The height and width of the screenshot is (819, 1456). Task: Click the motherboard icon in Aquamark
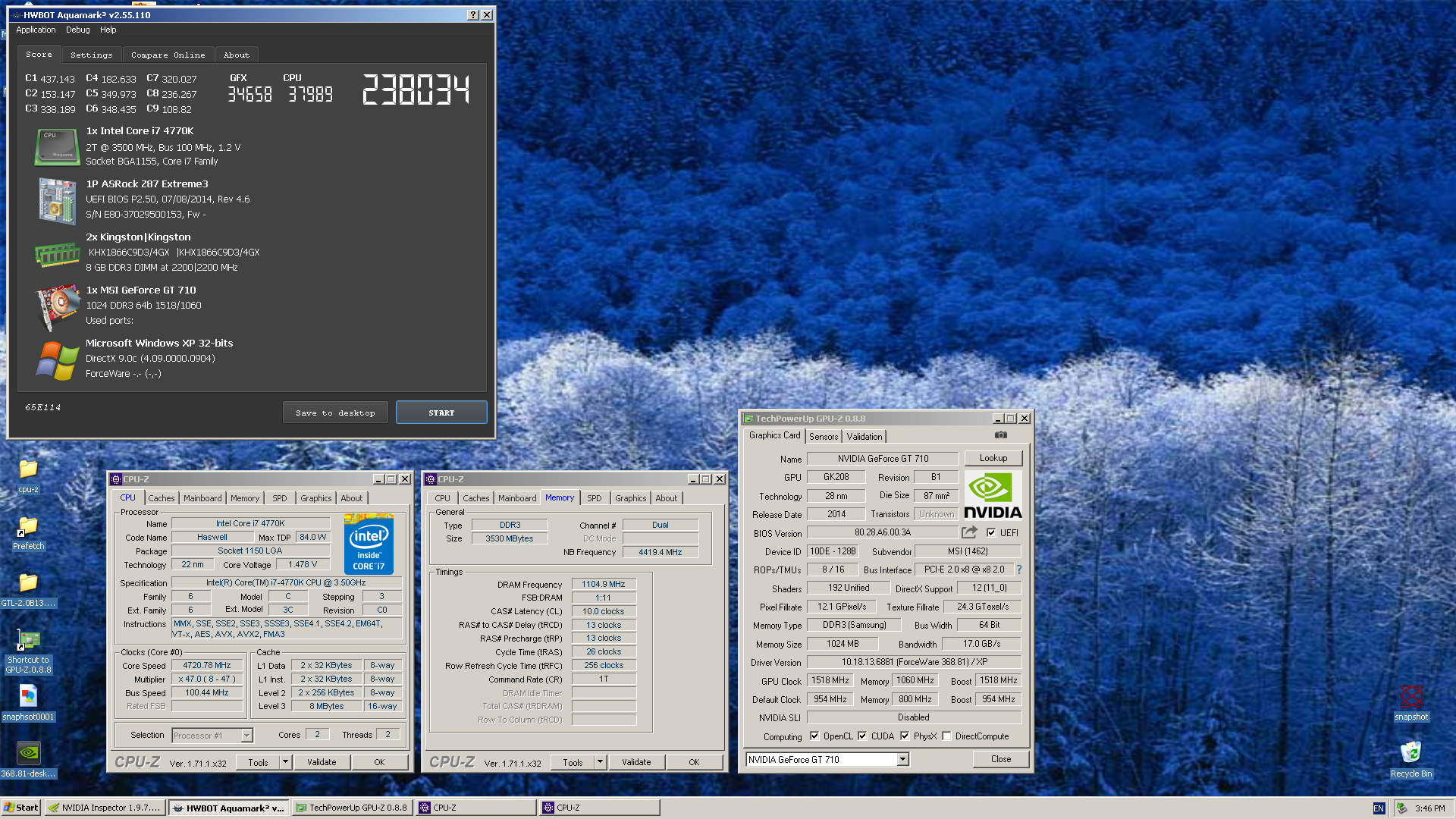[57, 201]
